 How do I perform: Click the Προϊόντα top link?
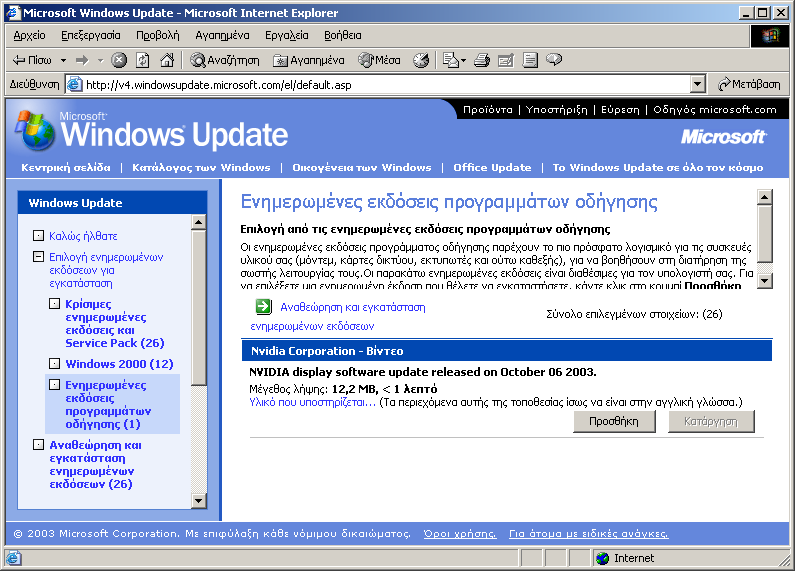pos(488,110)
